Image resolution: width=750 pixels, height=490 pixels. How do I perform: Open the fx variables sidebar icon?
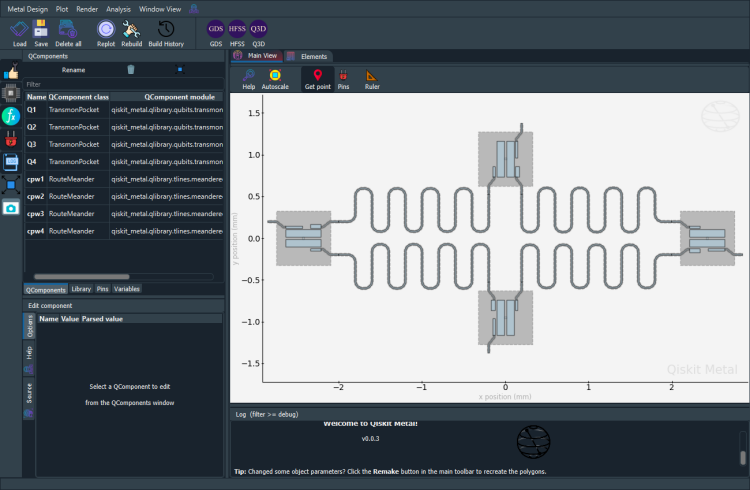pos(11,116)
